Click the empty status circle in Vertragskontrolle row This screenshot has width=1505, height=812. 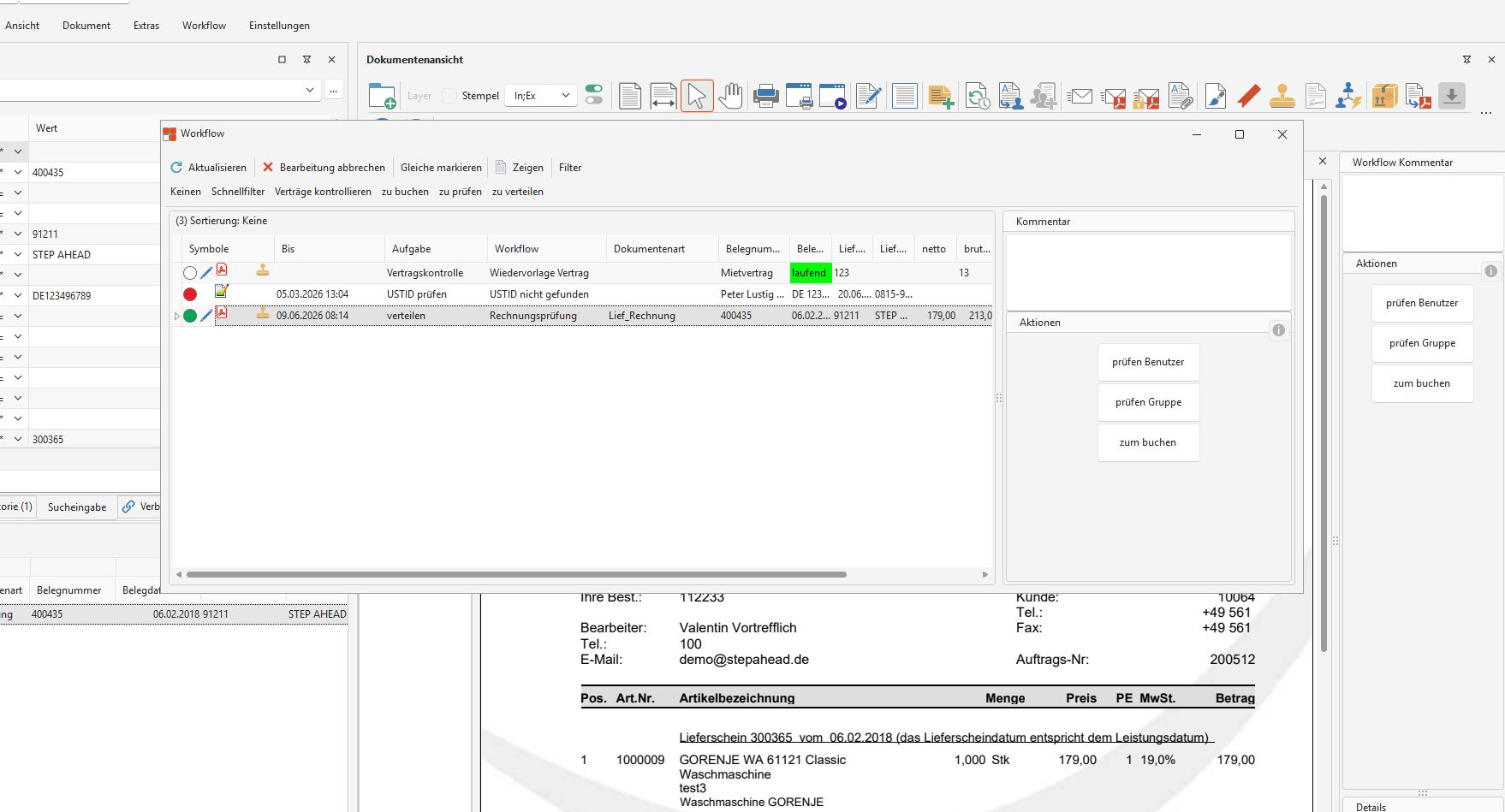(190, 273)
